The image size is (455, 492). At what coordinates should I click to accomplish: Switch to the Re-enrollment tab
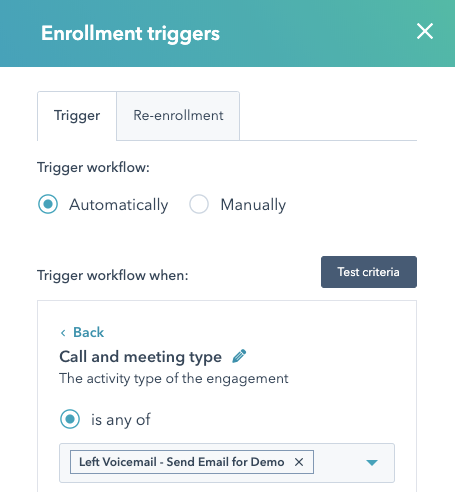(x=178, y=116)
